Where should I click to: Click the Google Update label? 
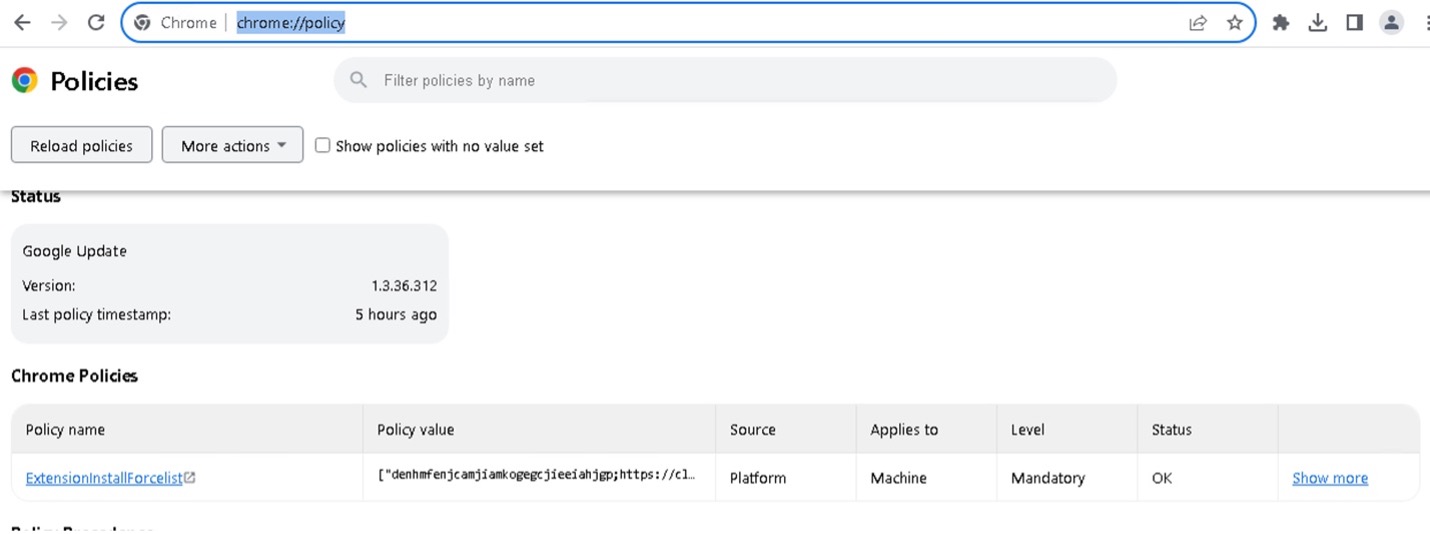[75, 251]
